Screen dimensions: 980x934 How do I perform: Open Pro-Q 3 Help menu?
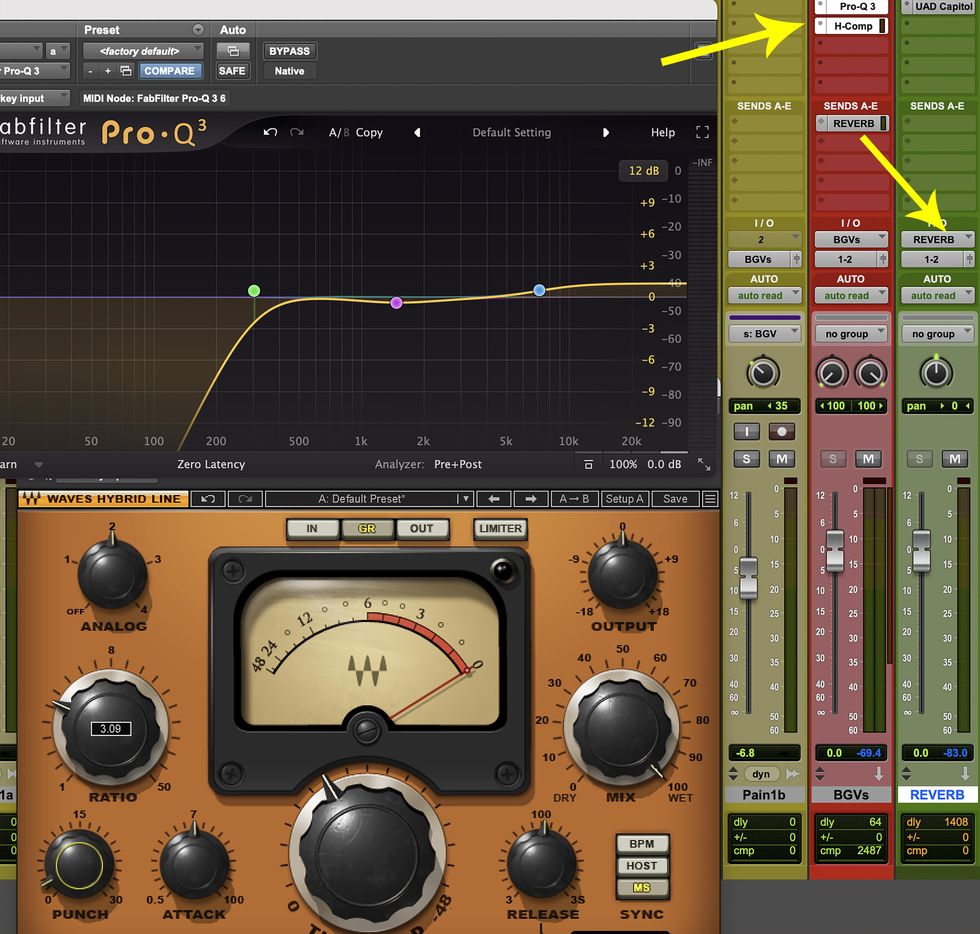(662, 133)
